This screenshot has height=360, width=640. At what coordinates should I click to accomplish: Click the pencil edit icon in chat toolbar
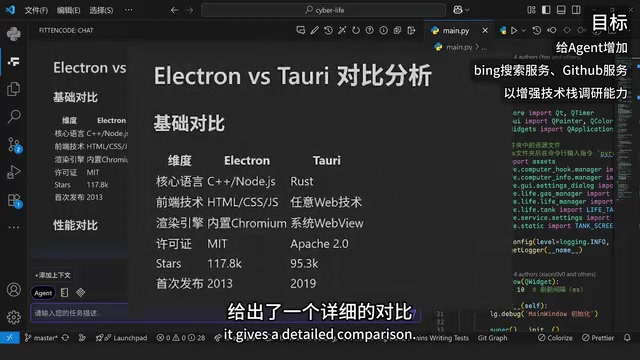coord(314,30)
